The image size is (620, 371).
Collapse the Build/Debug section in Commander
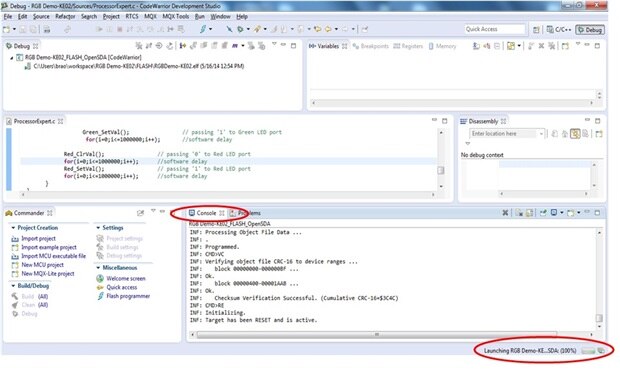[13, 286]
